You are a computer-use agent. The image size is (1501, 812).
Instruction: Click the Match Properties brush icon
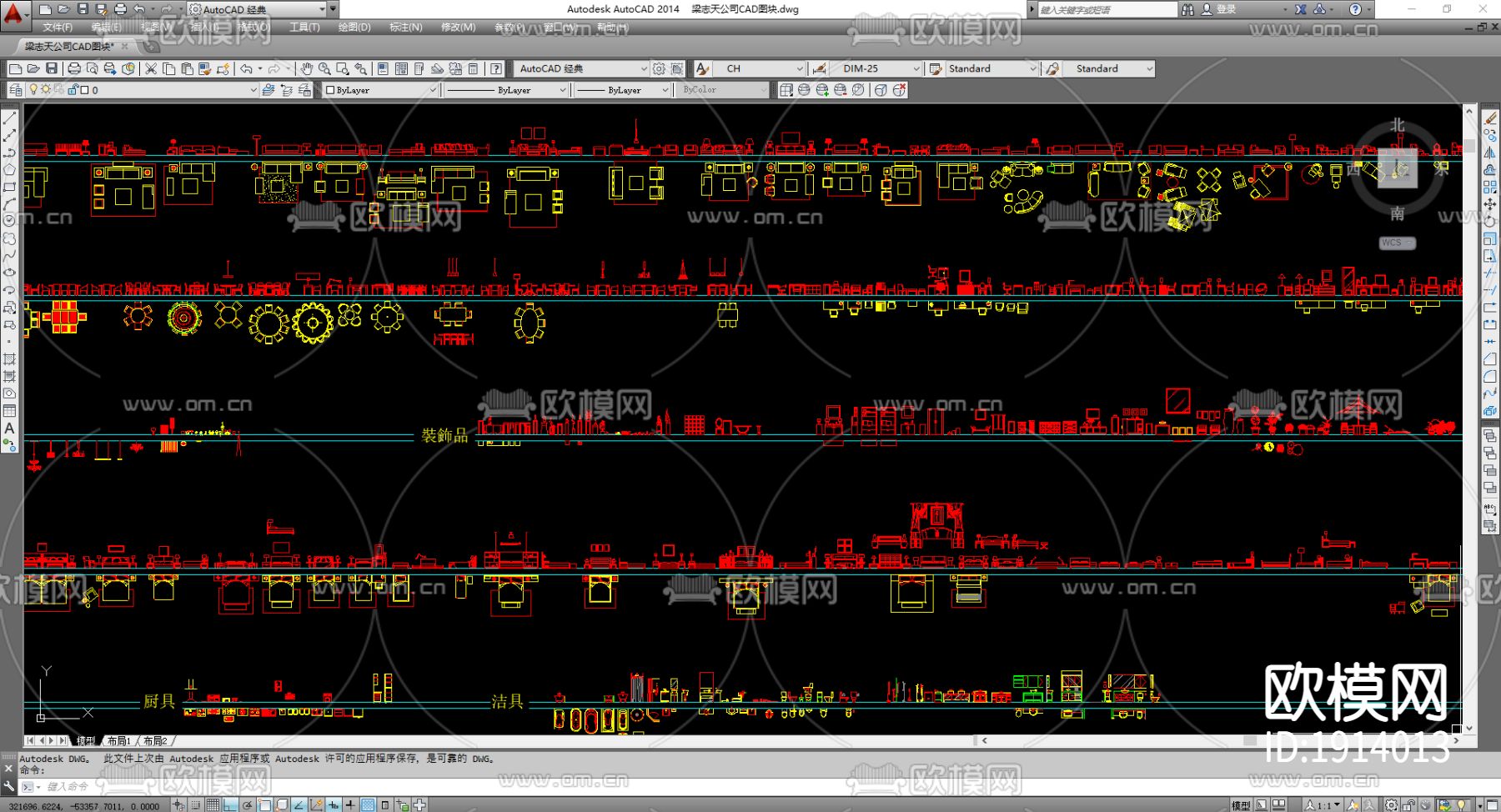(x=206, y=69)
